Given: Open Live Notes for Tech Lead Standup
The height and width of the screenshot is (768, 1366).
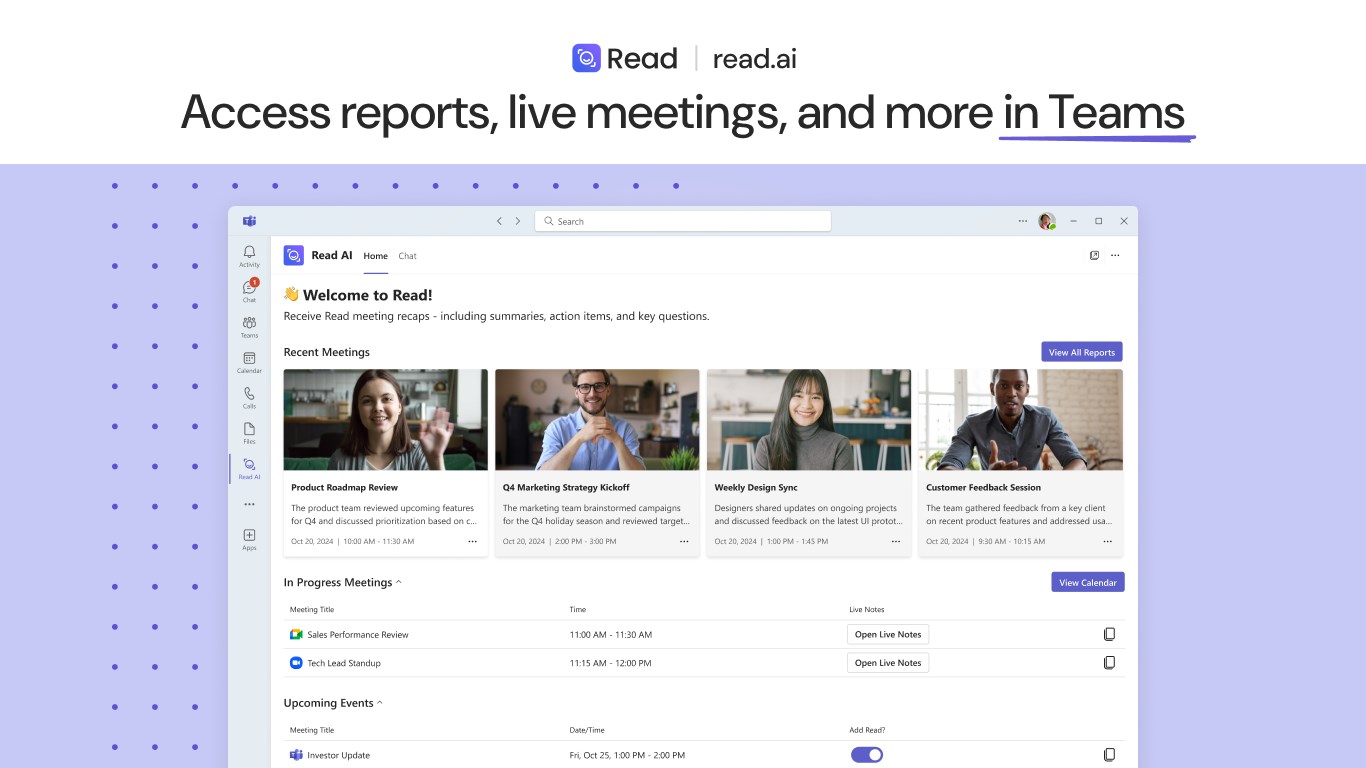Looking at the screenshot, I should (888, 662).
